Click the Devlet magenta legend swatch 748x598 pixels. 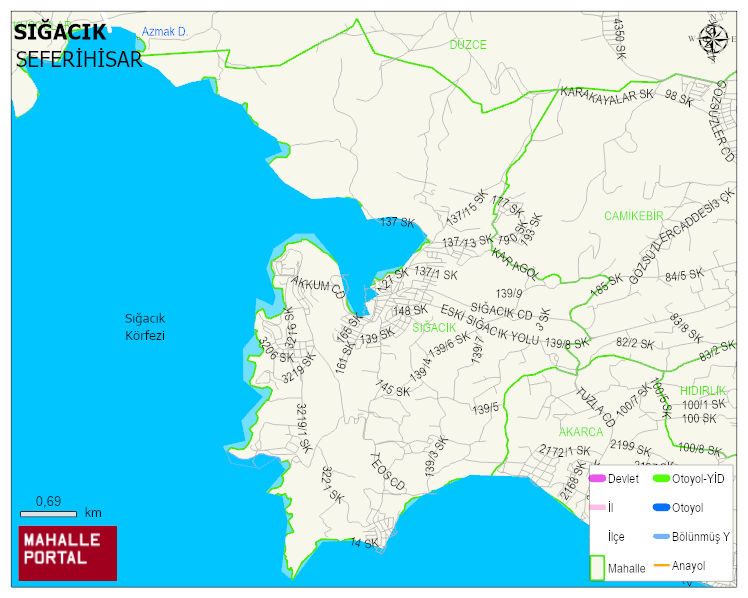coord(597,479)
